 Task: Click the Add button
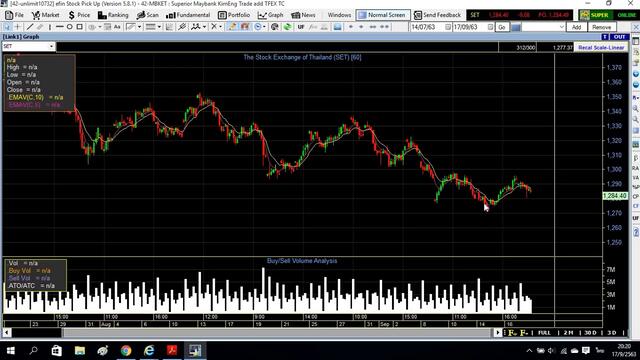point(576,27)
